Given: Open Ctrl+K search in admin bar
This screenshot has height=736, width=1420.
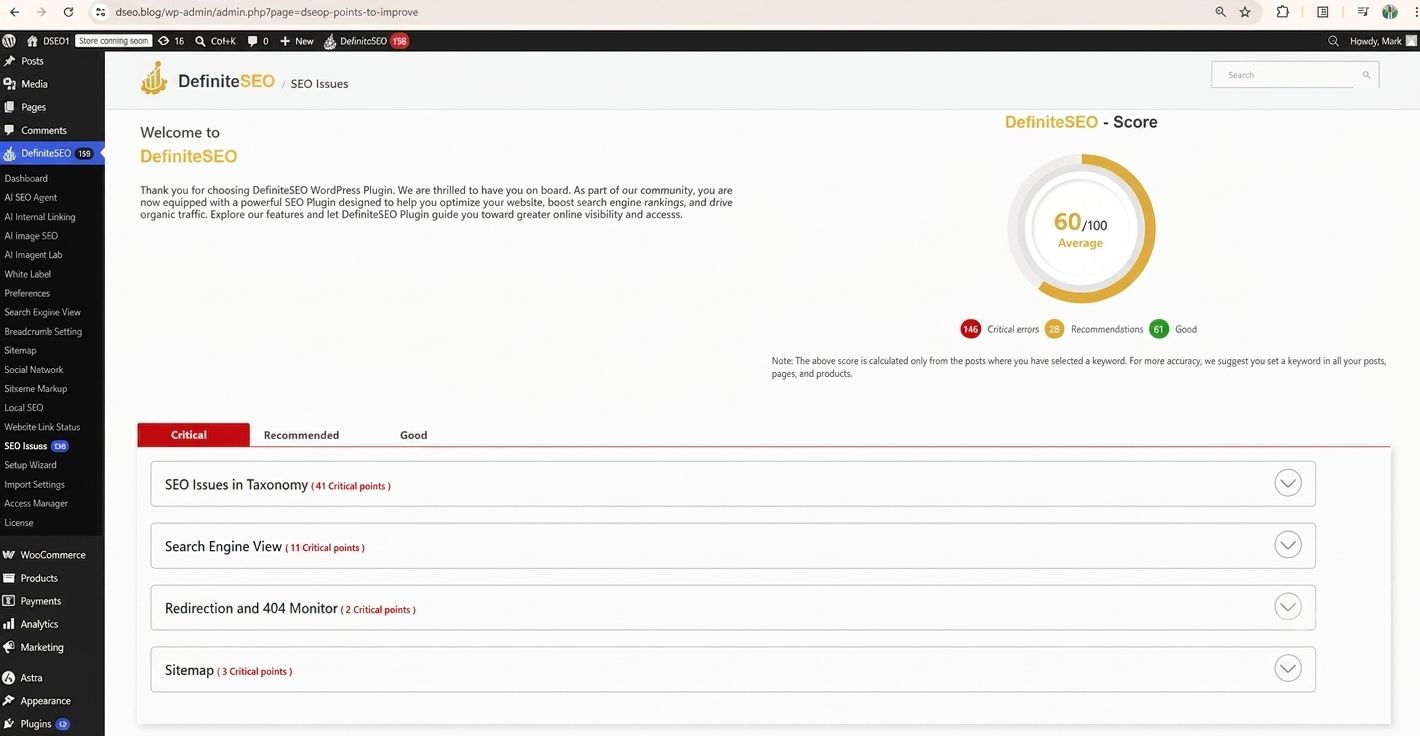Looking at the screenshot, I should tap(215, 41).
